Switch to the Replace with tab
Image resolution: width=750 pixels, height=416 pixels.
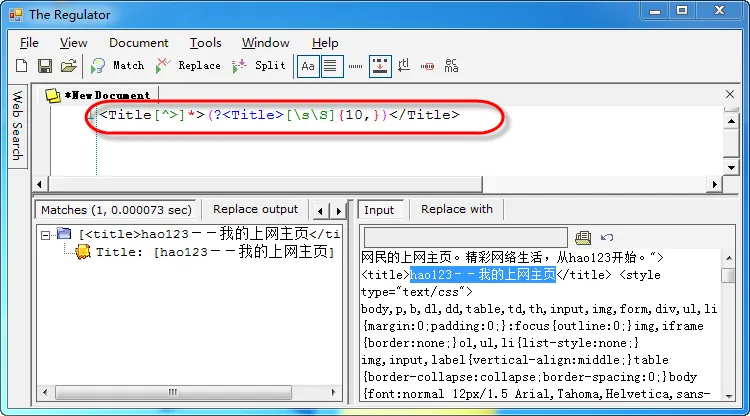[457, 209]
